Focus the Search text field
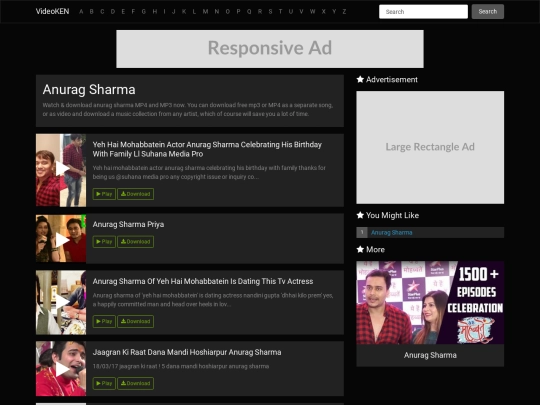Screen dimensions: 540x405 click(x=423, y=11)
